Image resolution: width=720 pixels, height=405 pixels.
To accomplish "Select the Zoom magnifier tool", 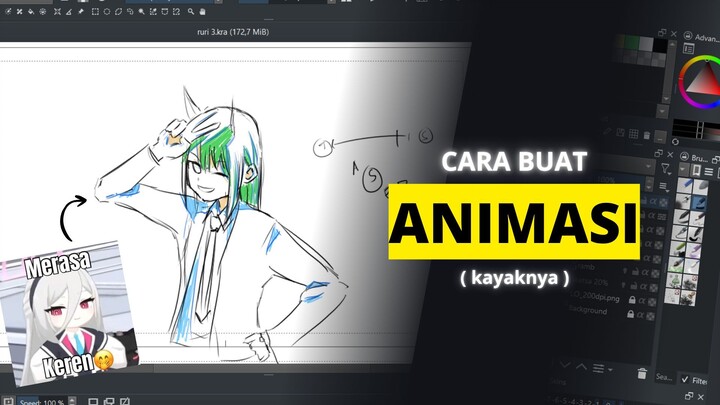I will 191,11.
